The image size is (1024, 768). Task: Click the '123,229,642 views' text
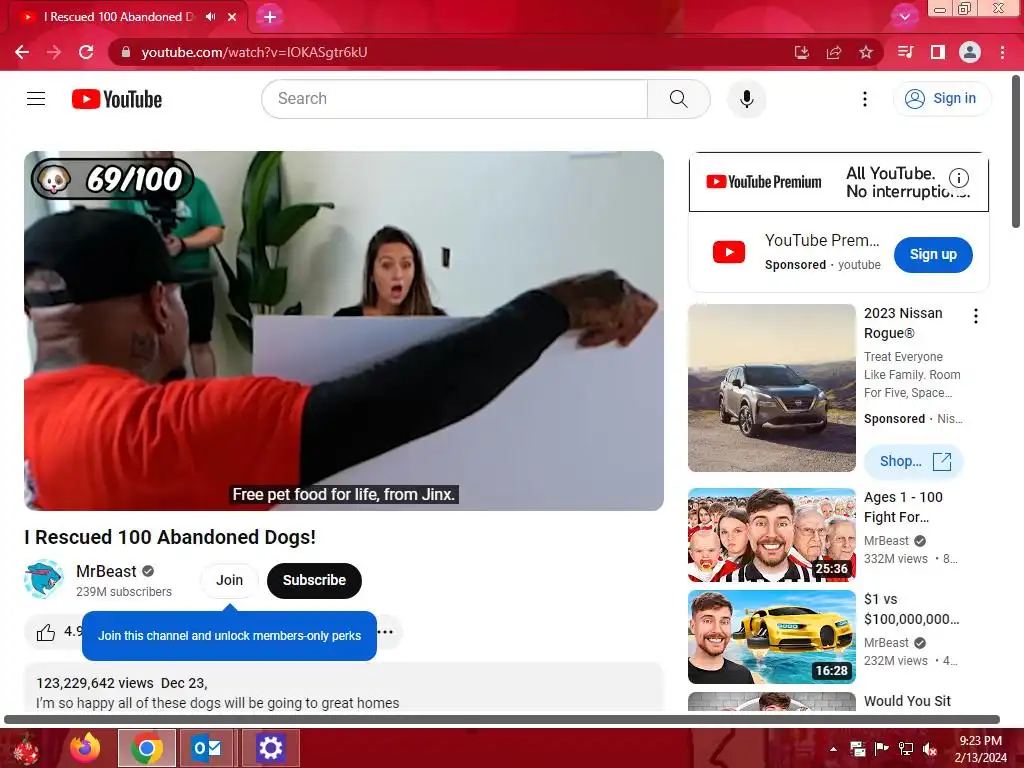95,683
